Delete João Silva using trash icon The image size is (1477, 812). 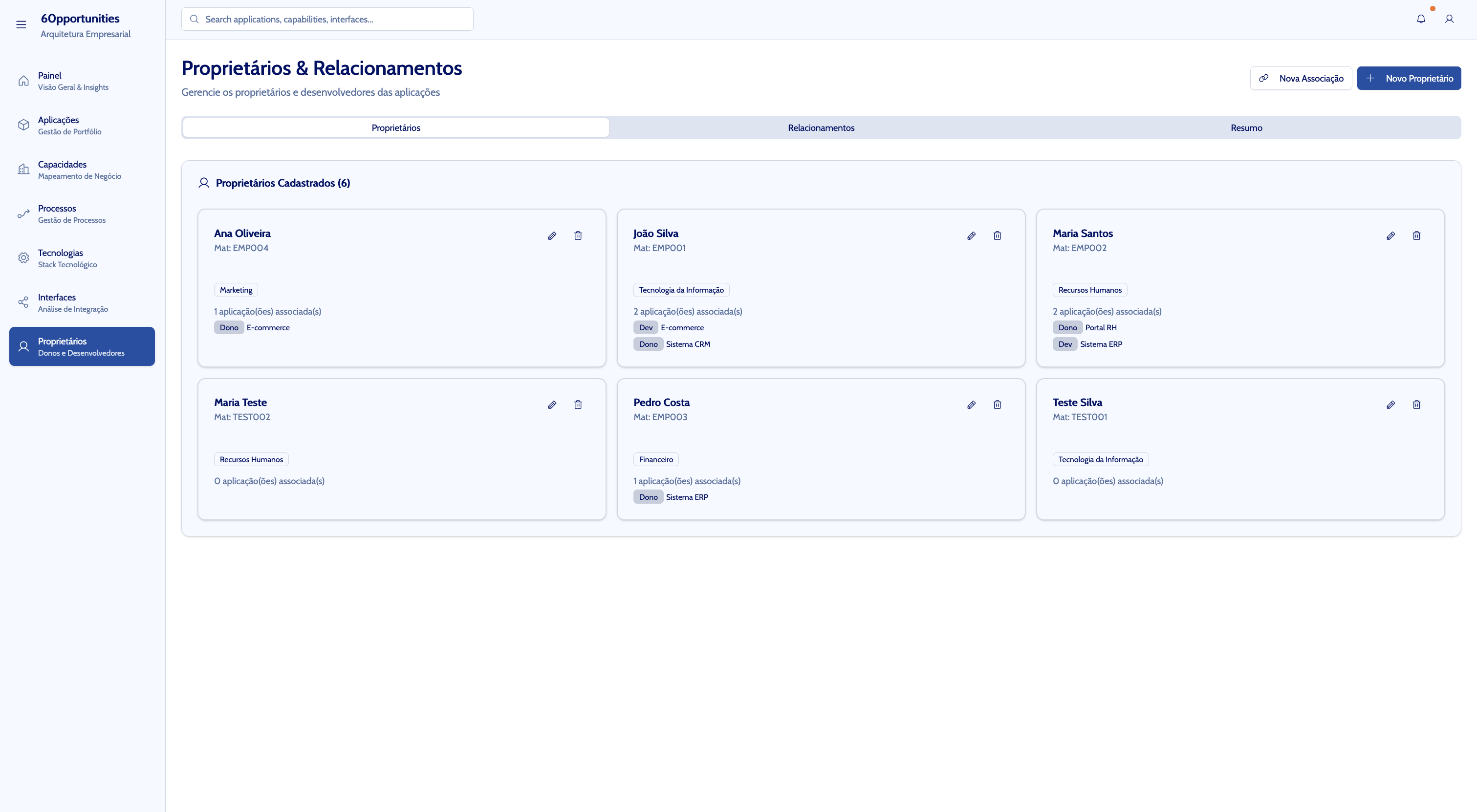click(997, 235)
